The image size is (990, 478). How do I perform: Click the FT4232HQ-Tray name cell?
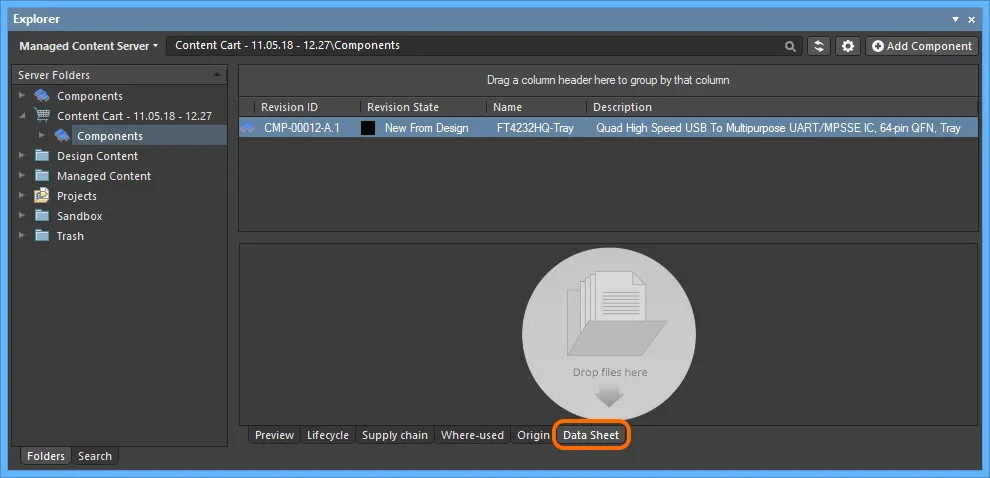point(535,128)
